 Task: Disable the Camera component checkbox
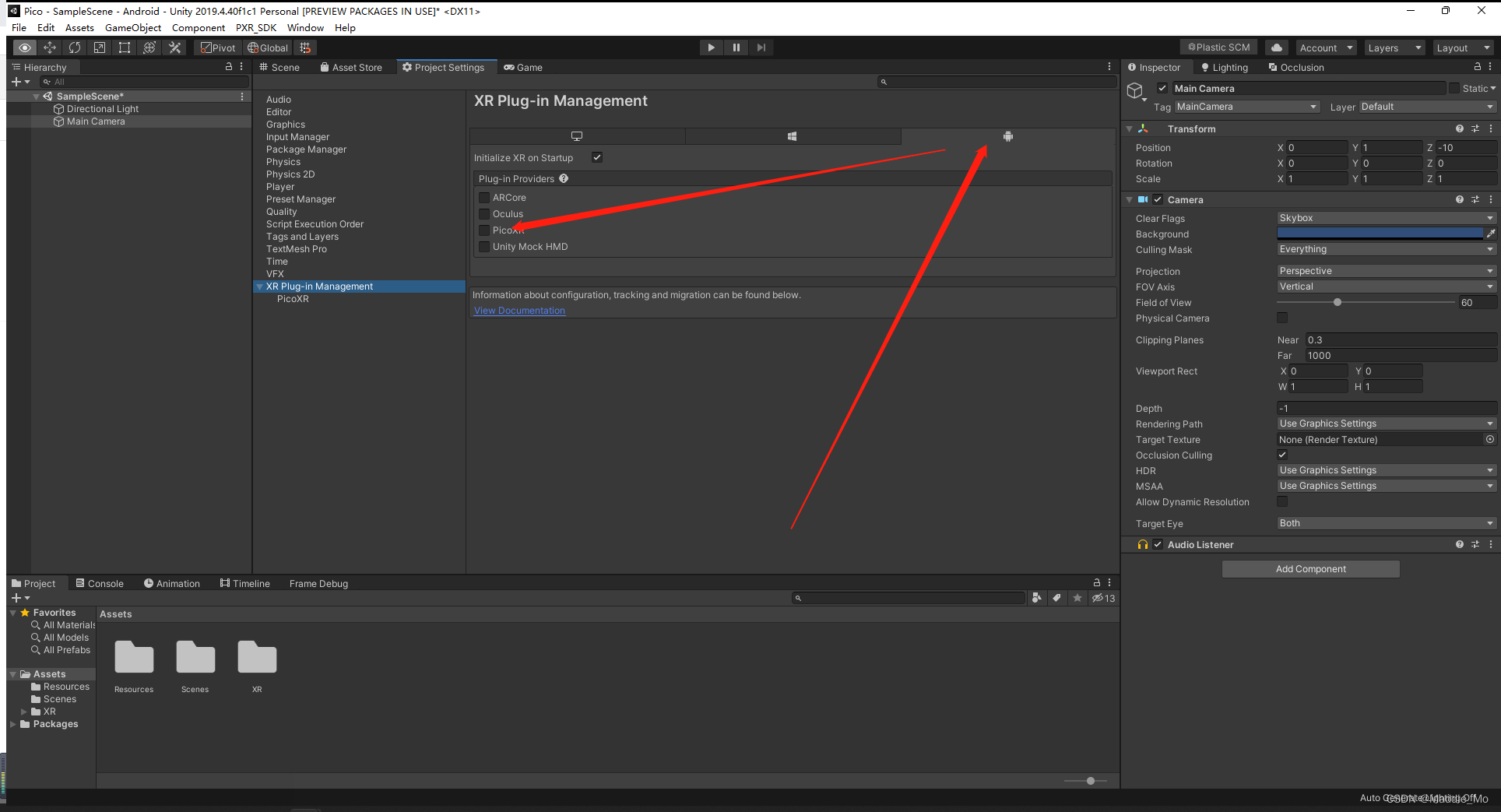tap(1158, 199)
